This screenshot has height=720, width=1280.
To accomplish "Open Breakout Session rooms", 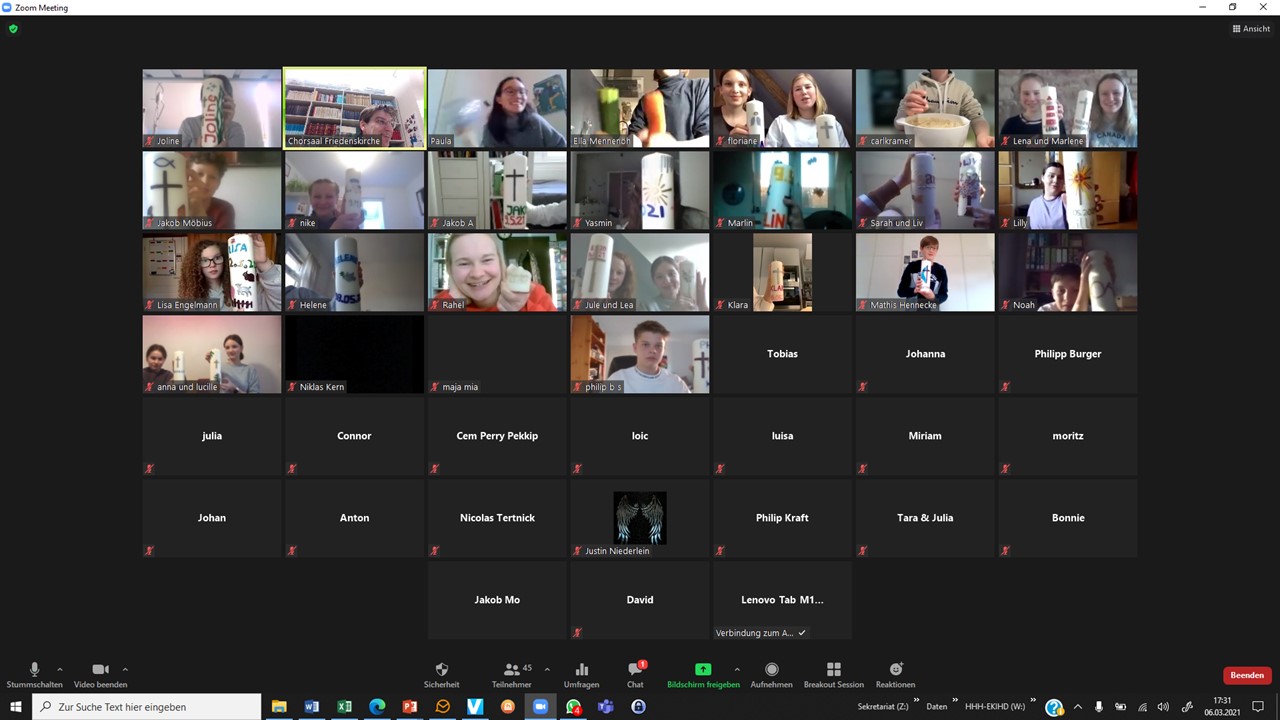I will (x=833, y=675).
